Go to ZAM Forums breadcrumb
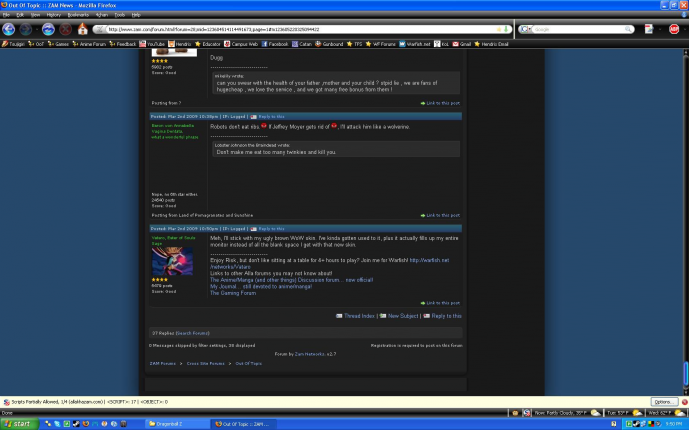This screenshot has width=689, height=430. [163, 364]
